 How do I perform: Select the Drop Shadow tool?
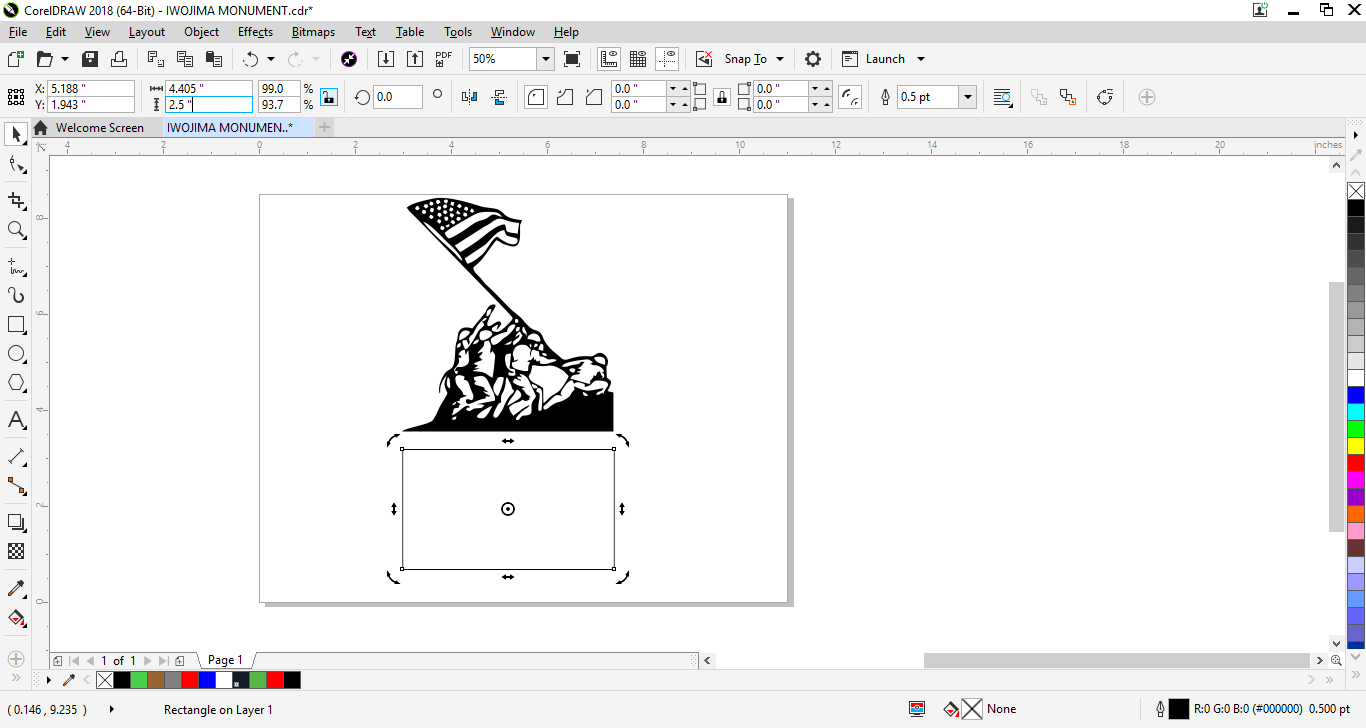[x=16, y=522]
